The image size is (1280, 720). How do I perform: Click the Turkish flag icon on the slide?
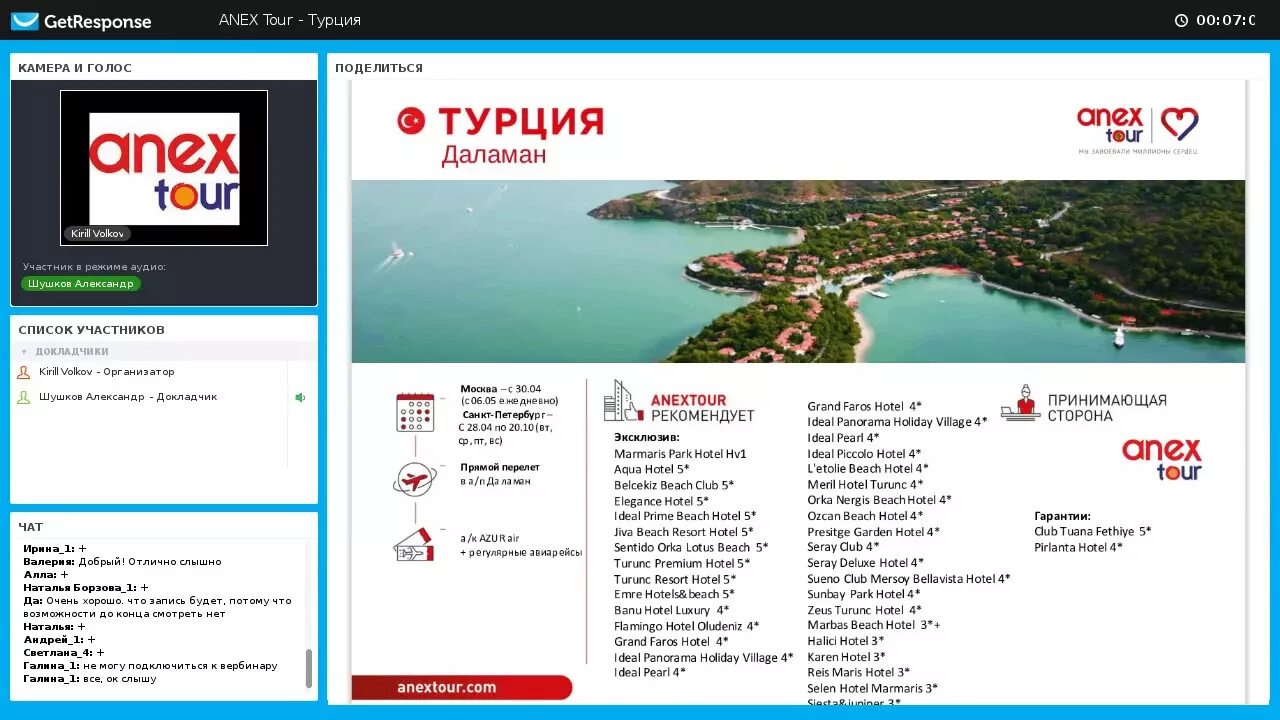[x=411, y=122]
